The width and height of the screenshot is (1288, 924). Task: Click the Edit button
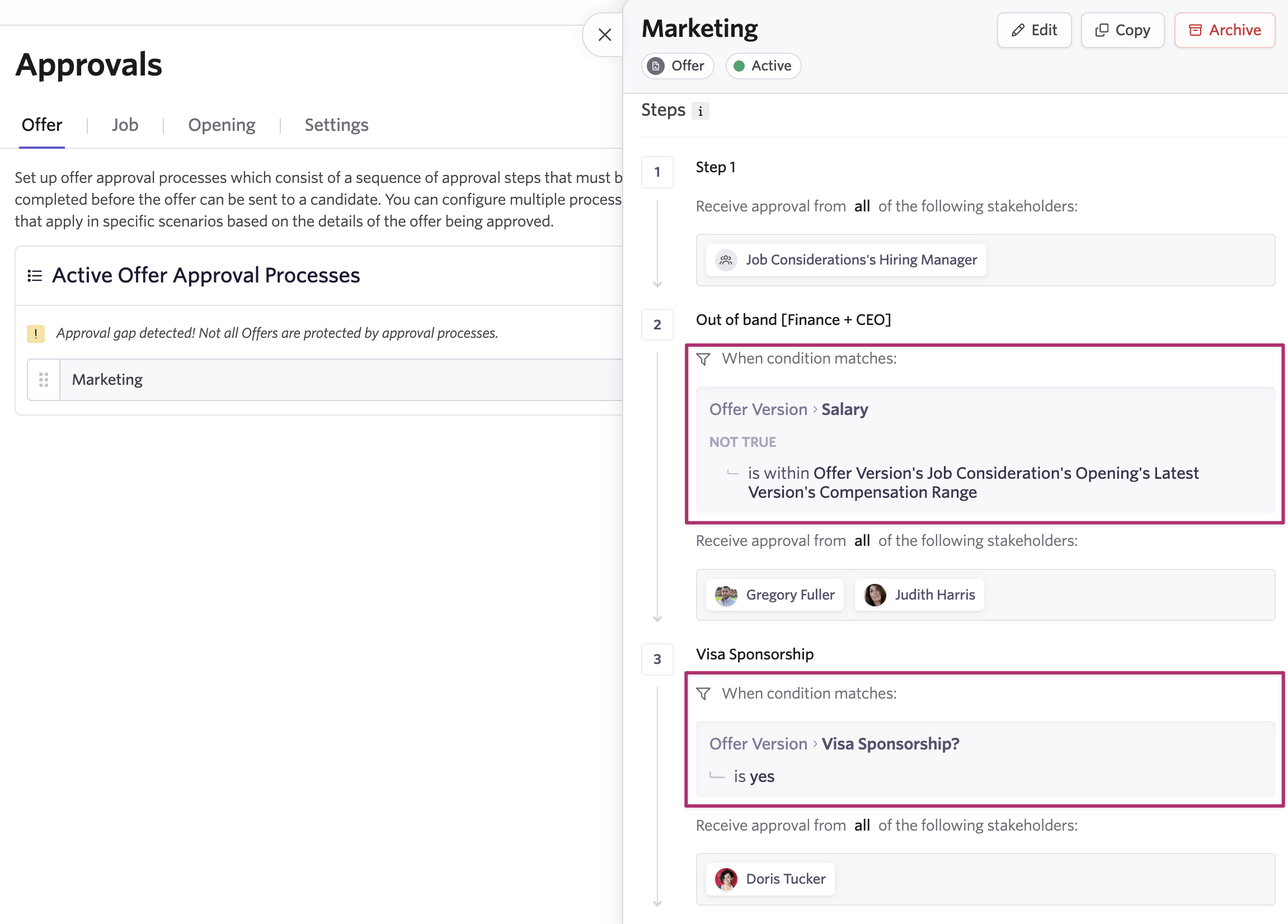[1034, 30]
